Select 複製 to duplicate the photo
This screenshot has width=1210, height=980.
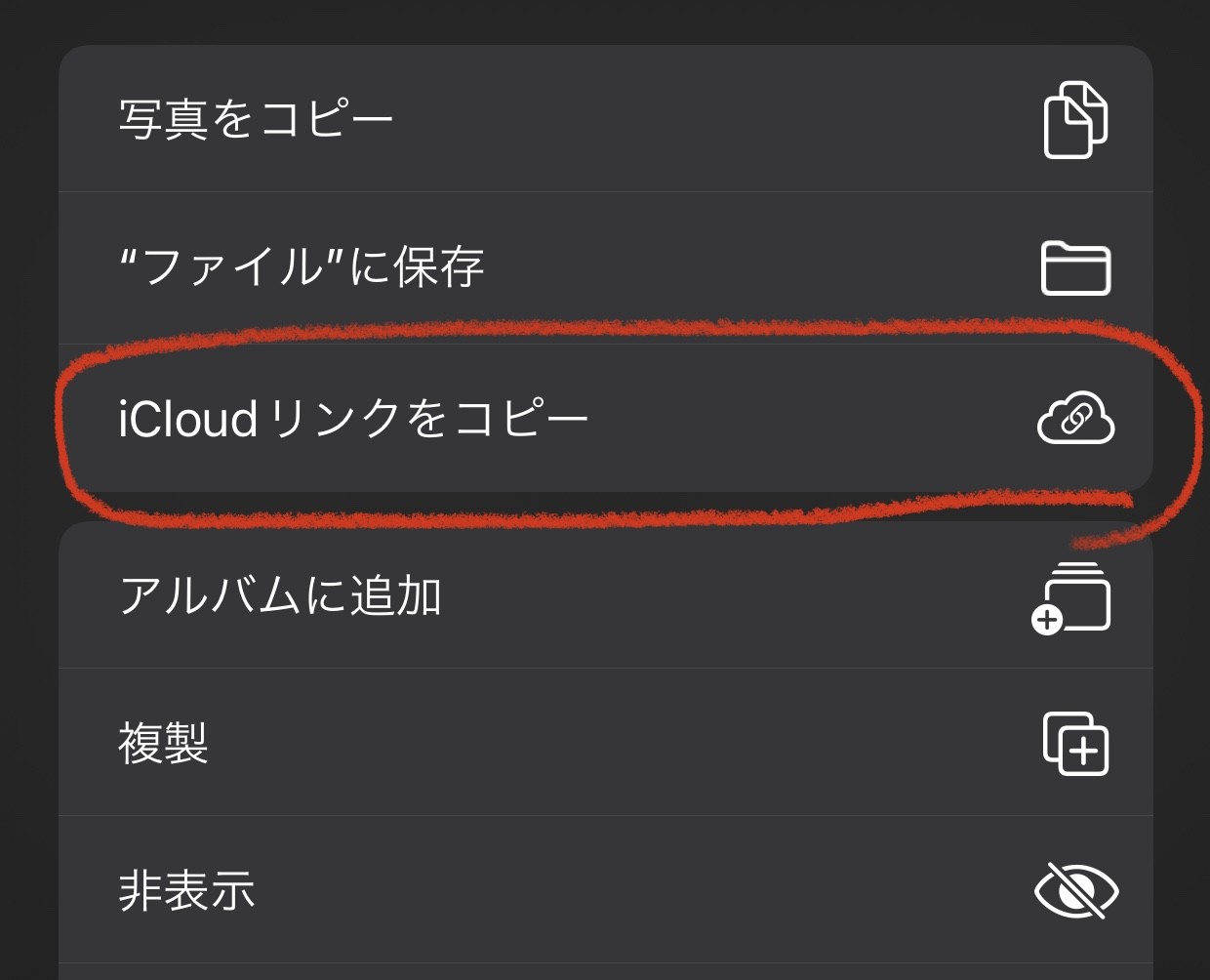606,743
